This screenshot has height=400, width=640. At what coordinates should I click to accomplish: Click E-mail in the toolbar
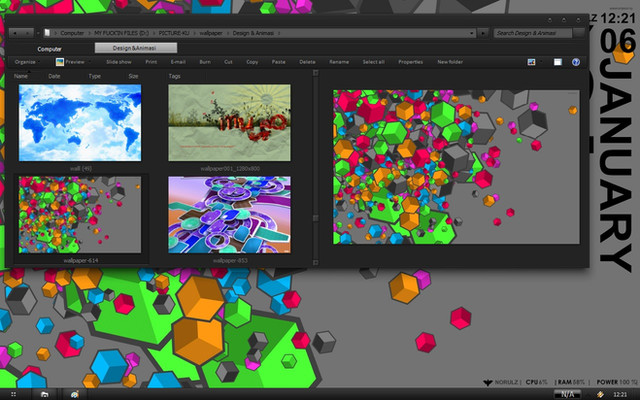coord(178,62)
